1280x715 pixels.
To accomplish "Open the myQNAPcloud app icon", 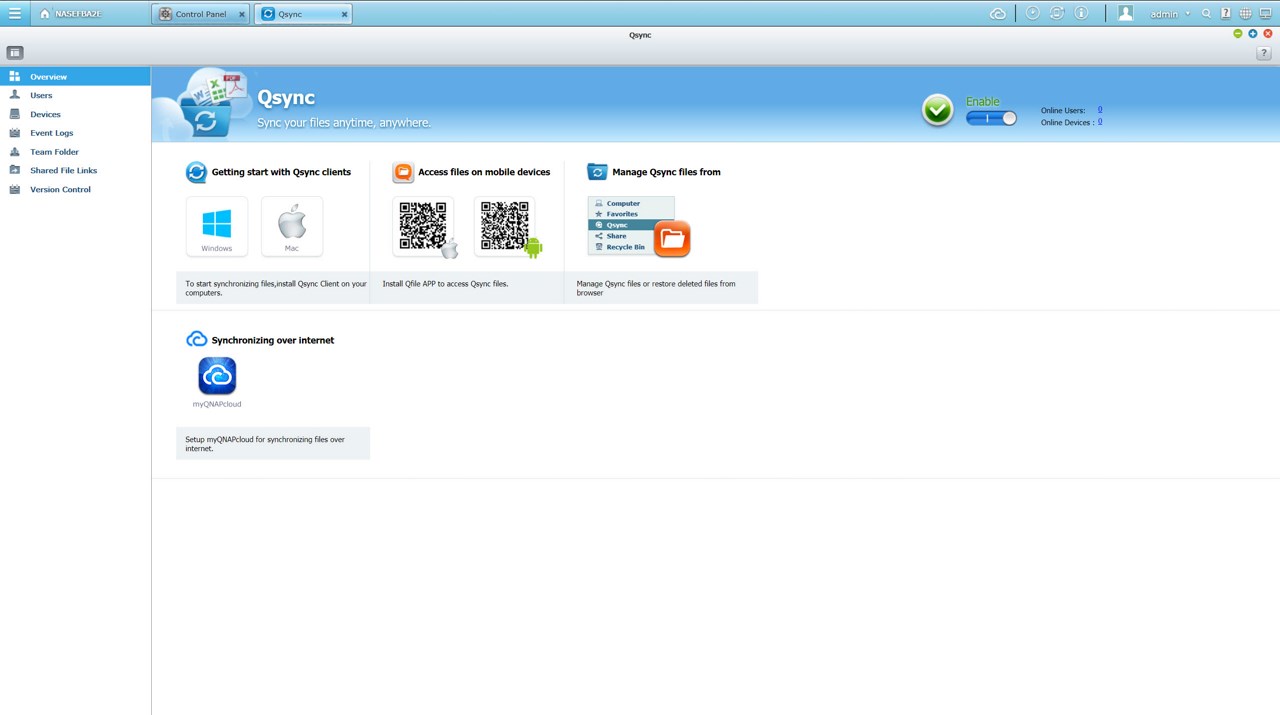I will (217, 376).
